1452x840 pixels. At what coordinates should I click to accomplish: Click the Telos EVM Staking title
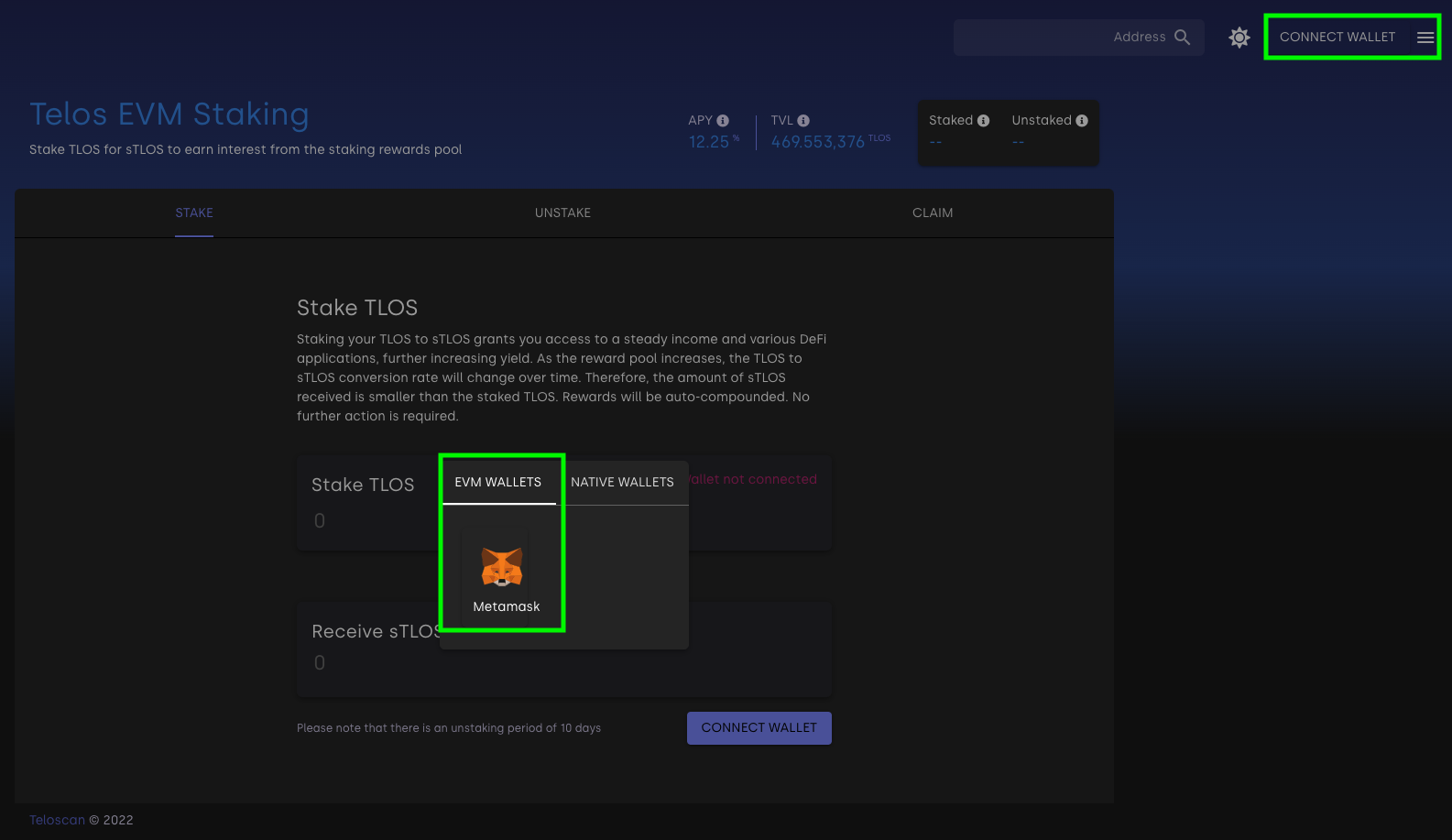(169, 115)
